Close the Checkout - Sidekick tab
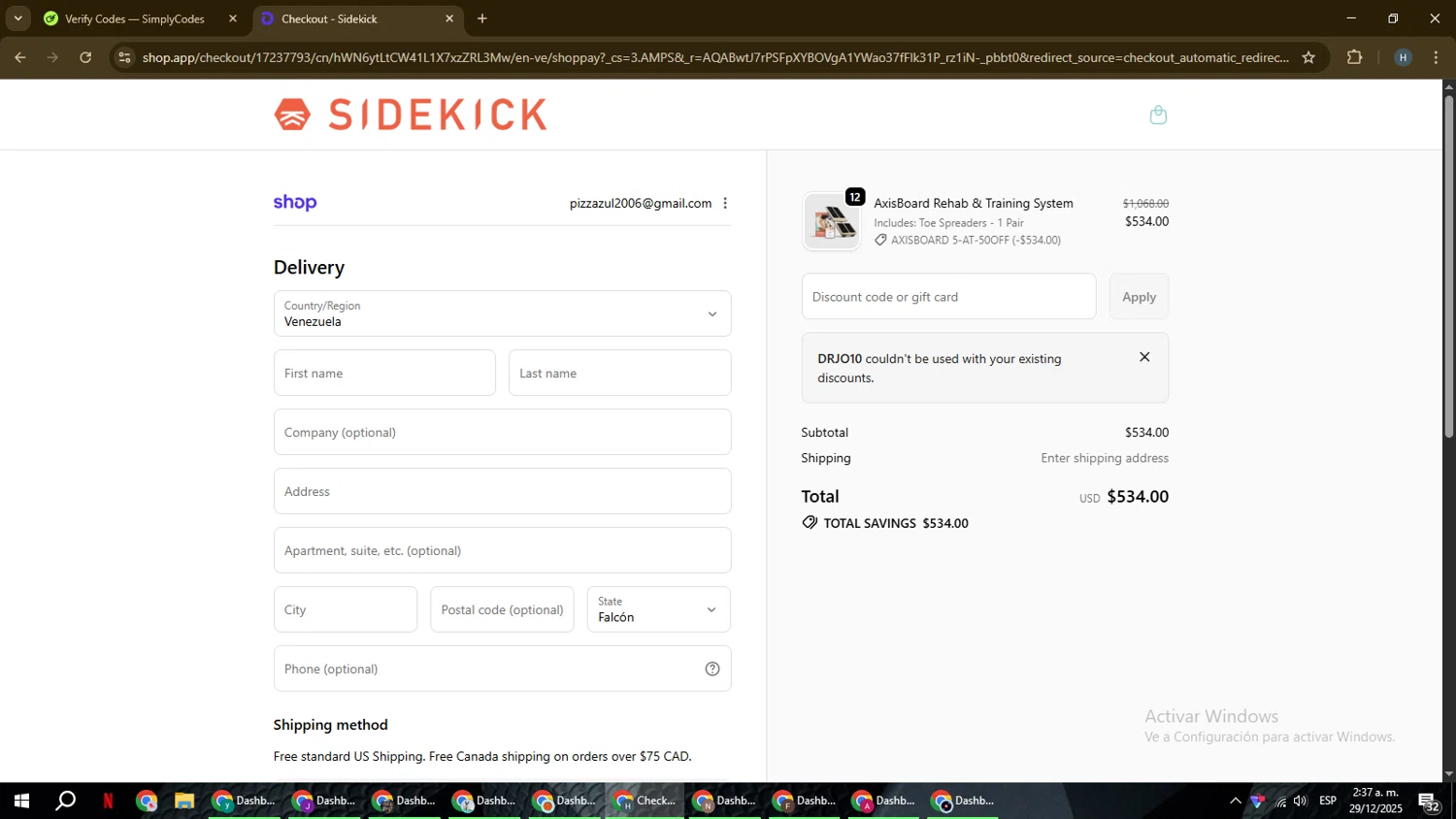The height and width of the screenshot is (819, 1456). pos(449,18)
